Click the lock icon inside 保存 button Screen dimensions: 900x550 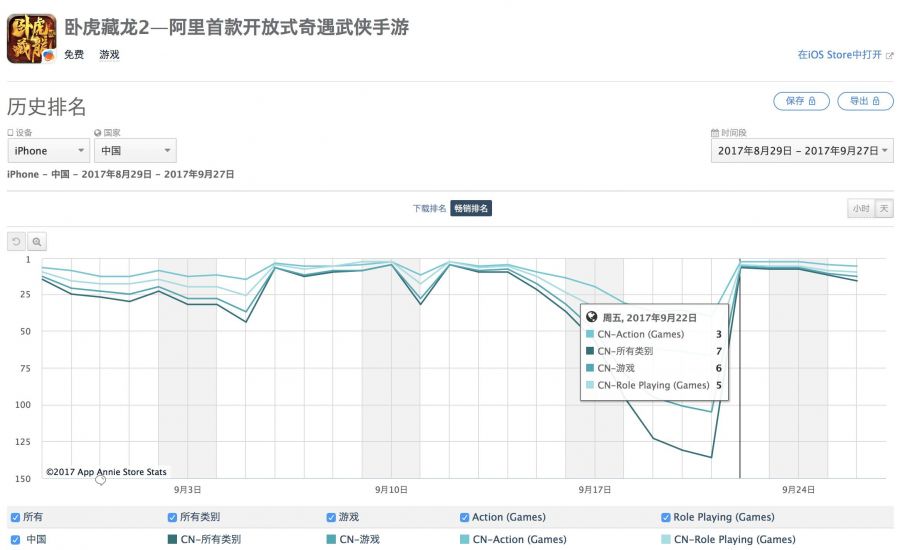pos(812,101)
